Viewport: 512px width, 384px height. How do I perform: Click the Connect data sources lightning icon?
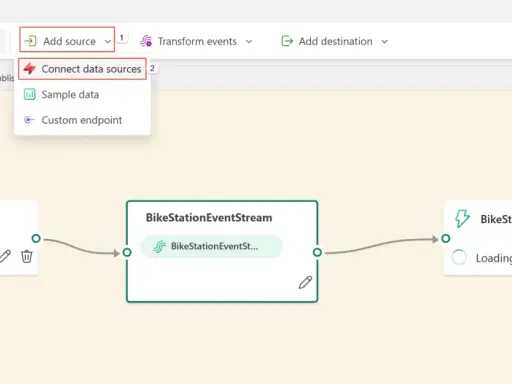[x=30, y=69]
